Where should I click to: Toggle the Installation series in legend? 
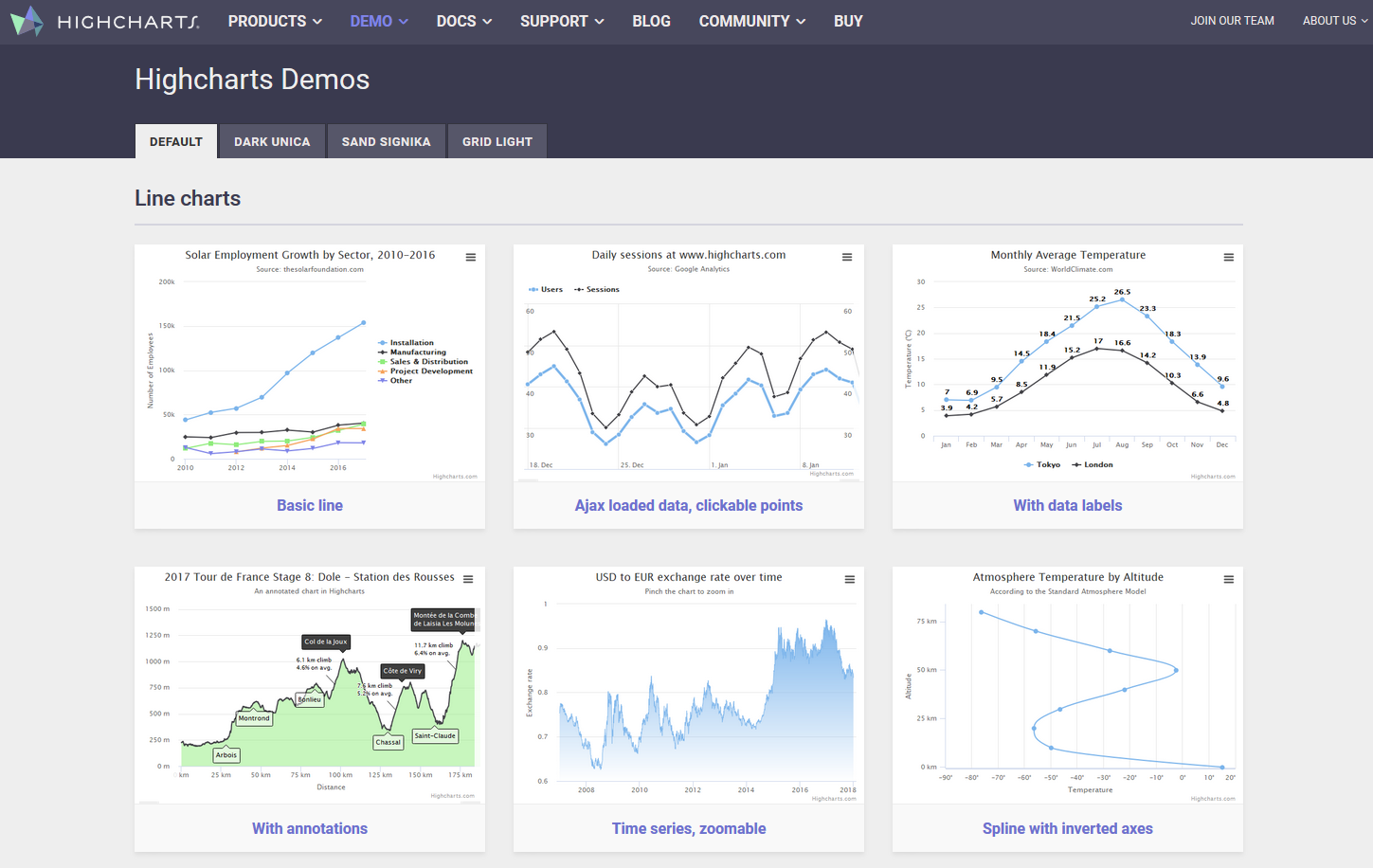406,343
